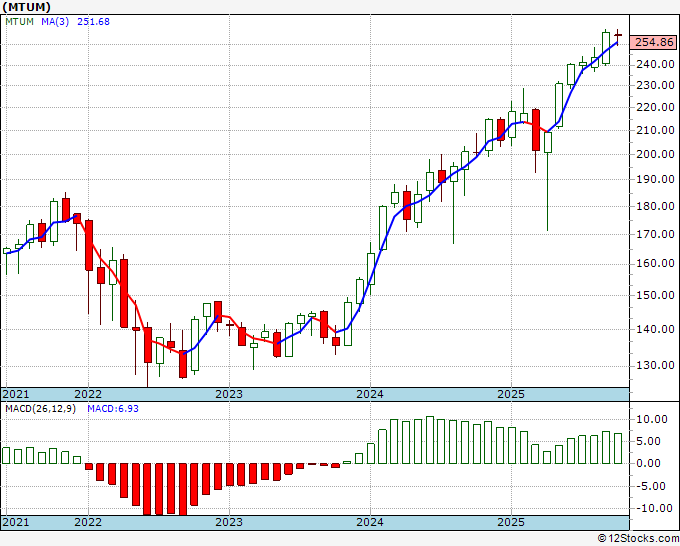Click 2023 on the MACD timeline
Viewport: 680px width, 546px height.
tap(229, 522)
